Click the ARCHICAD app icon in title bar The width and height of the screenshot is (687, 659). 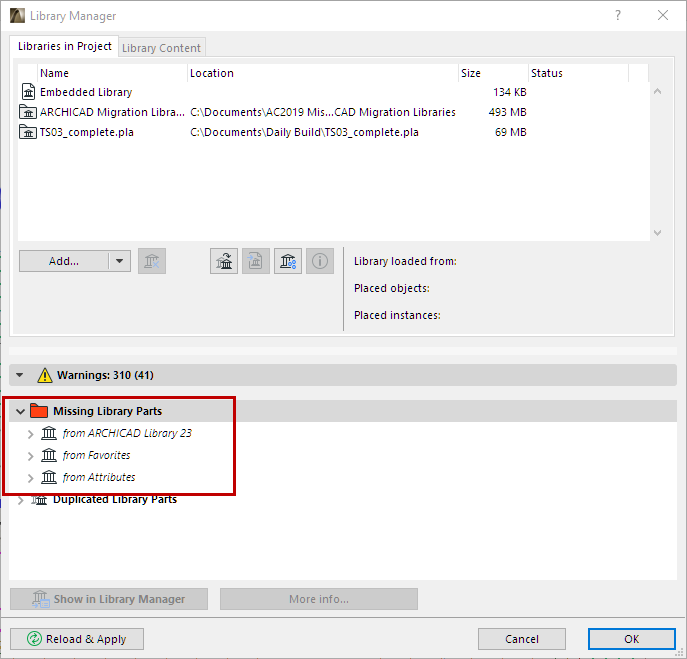click(x=18, y=16)
